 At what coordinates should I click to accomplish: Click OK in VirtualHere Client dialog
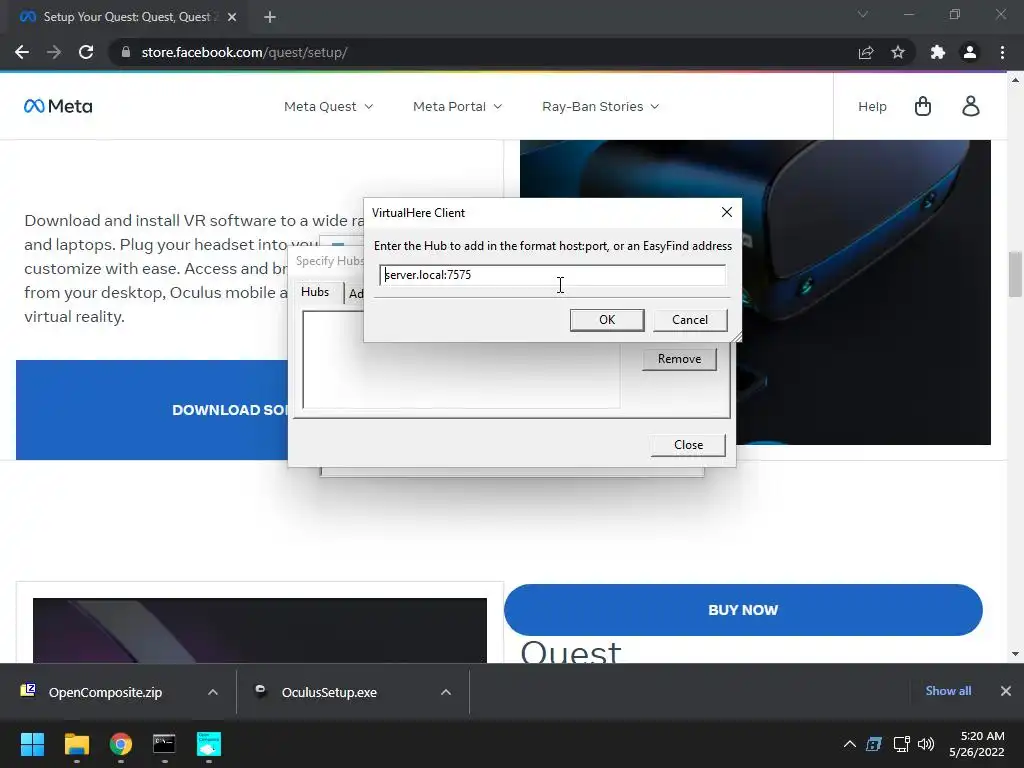point(607,319)
